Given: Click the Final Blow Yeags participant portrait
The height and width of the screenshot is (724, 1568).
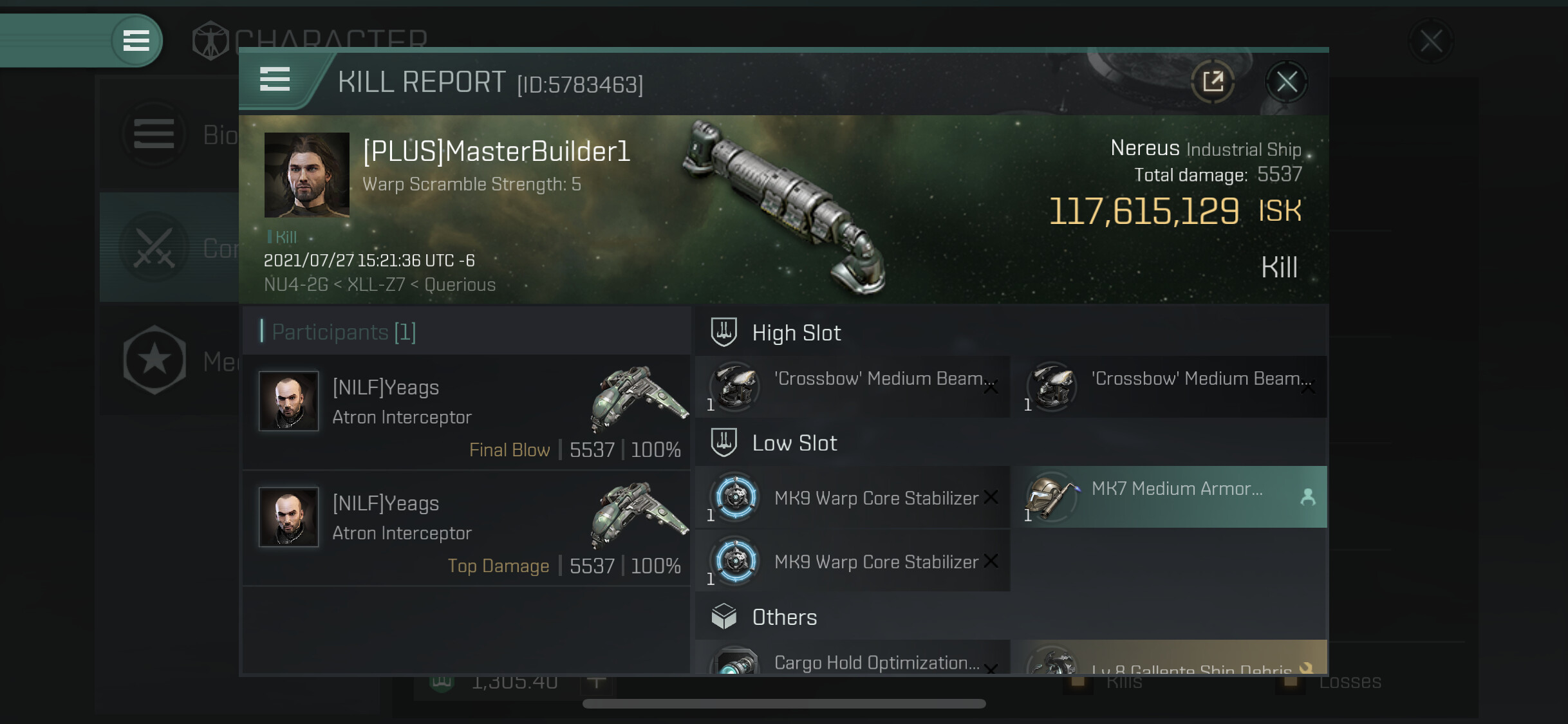Looking at the screenshot, I should [x=288, y=401].
